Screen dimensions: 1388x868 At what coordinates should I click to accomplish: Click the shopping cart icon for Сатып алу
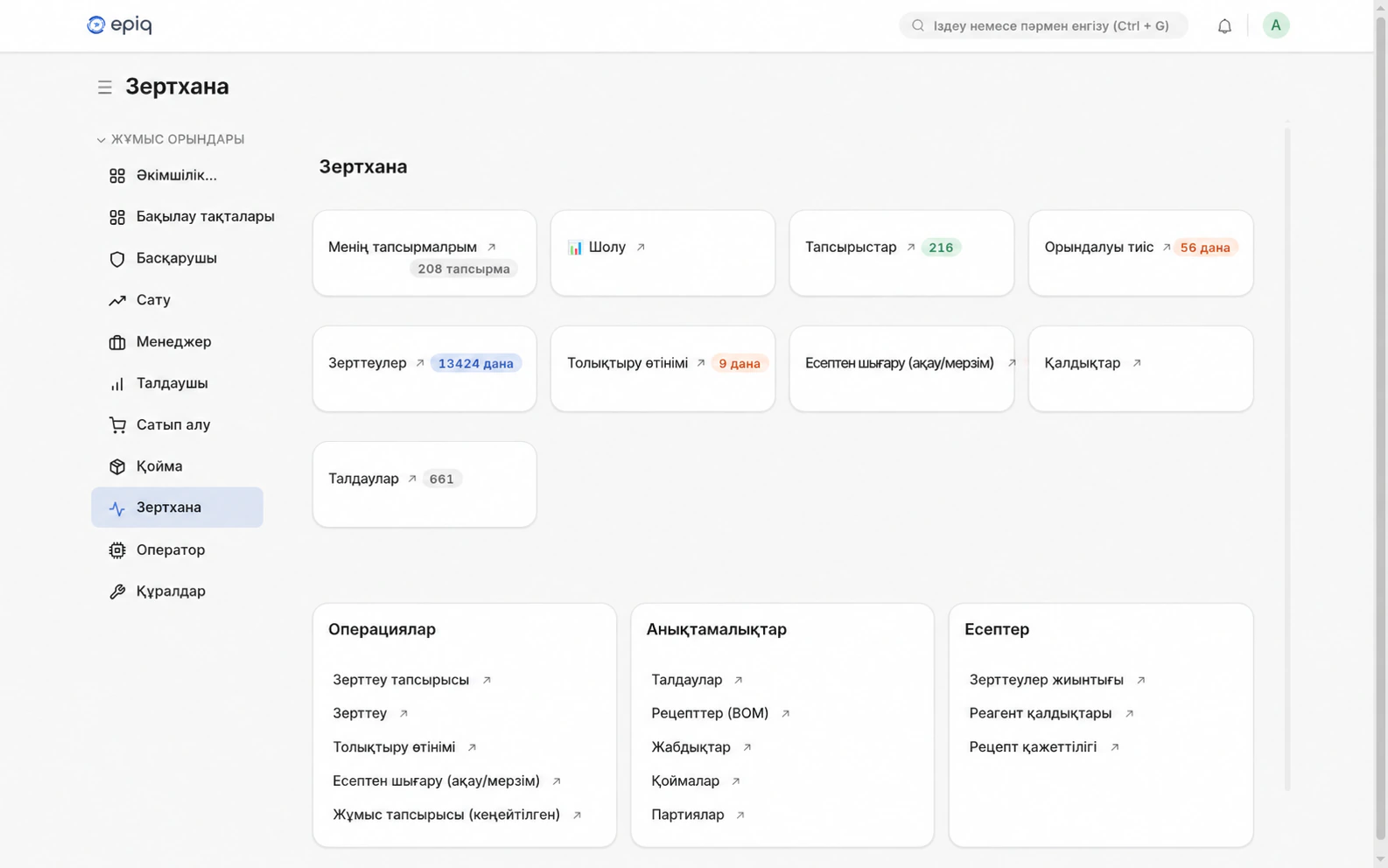click(x=117, y=425)
